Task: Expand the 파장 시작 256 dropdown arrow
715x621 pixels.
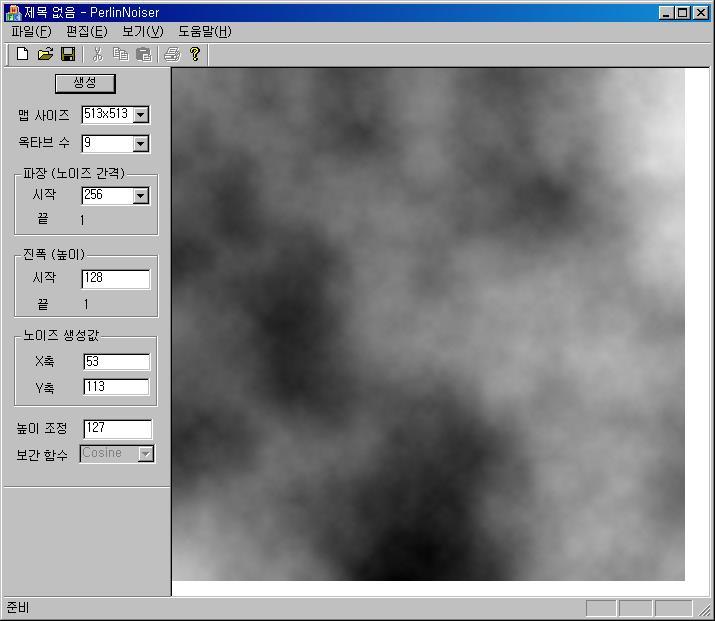Action: tap(141, 196)
